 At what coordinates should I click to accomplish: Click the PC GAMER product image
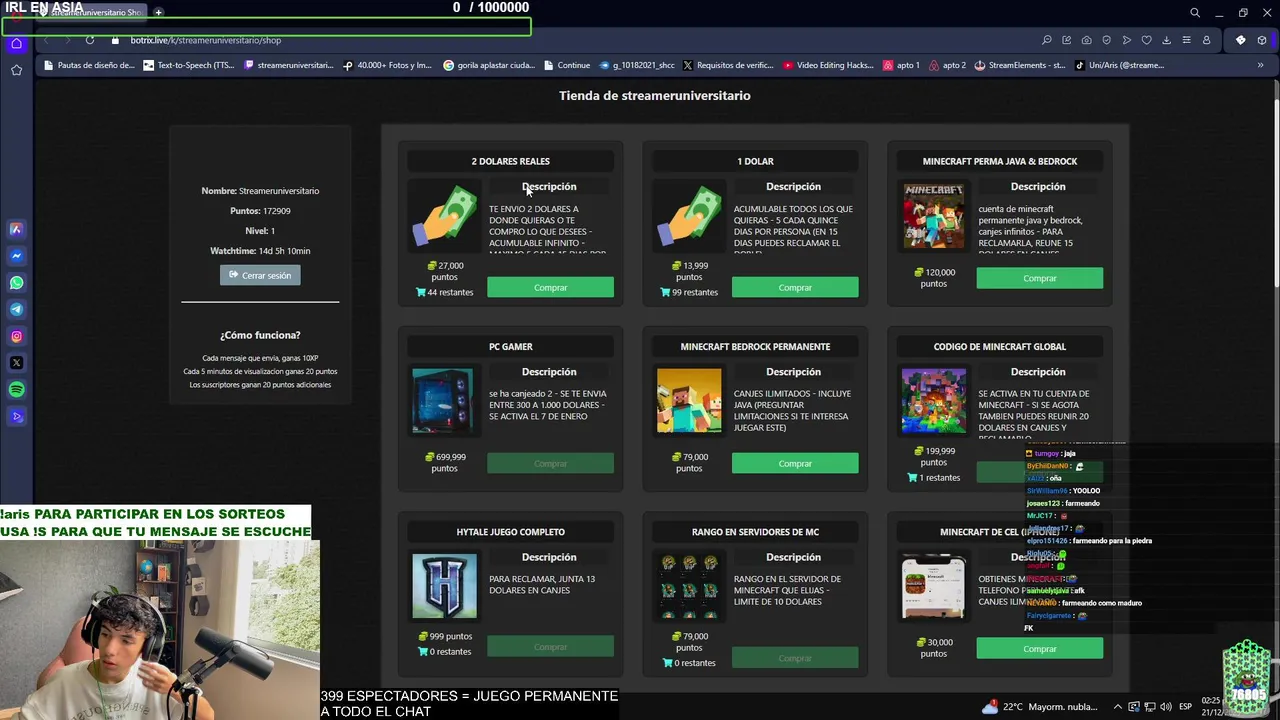[444, 401]
